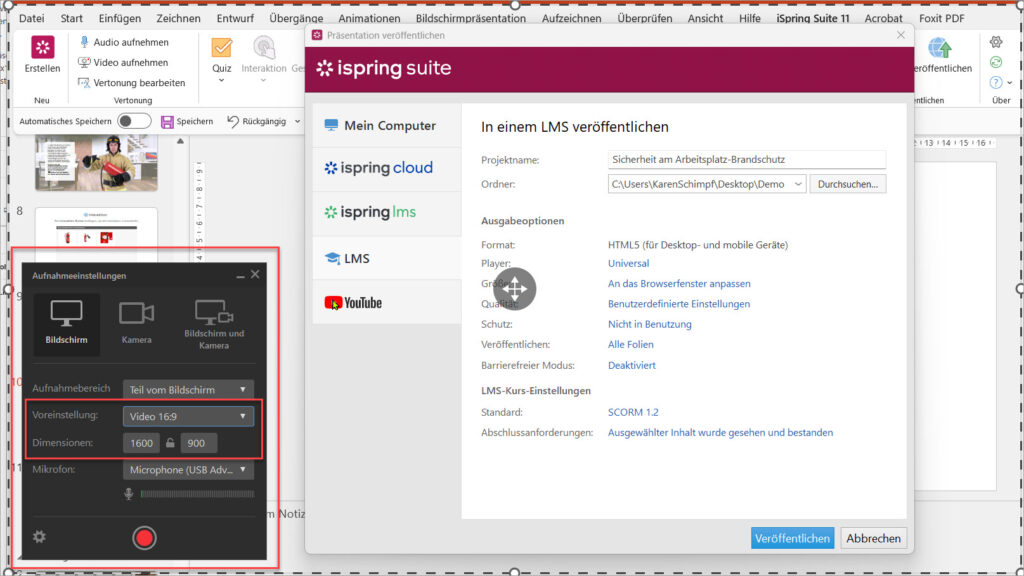Select Mein Computer publish destination
The image size is (1024, 576).
coord(387,125)
